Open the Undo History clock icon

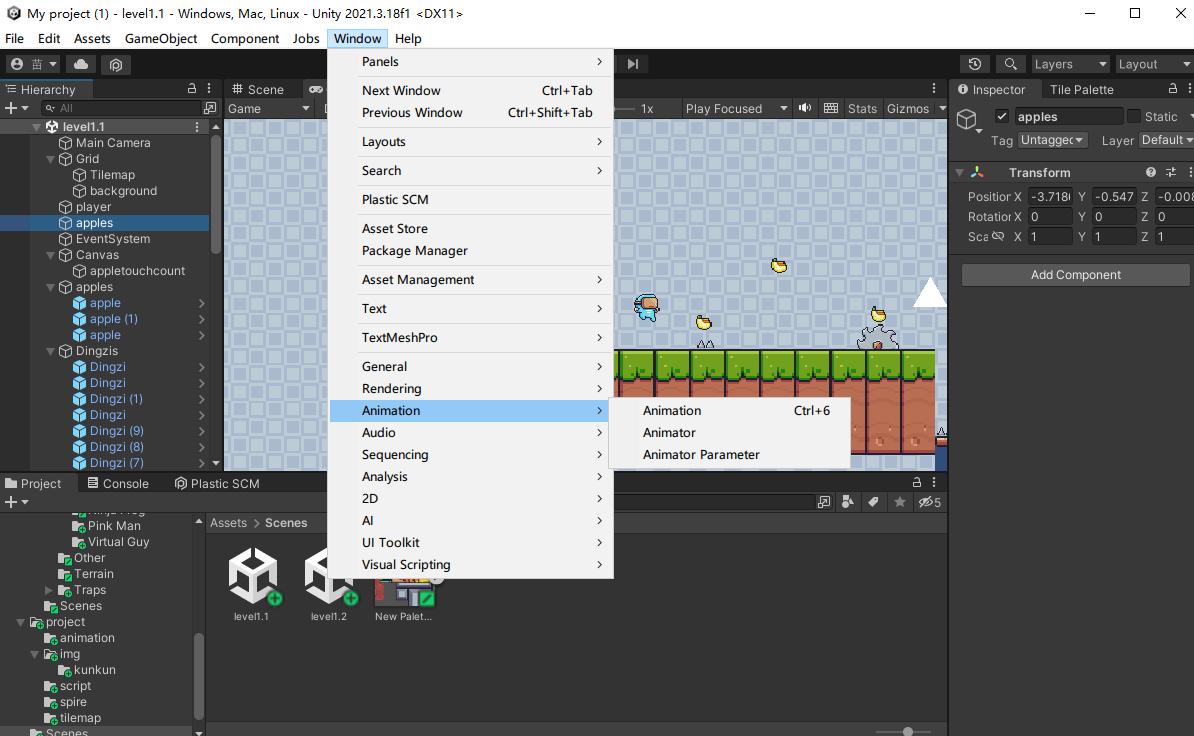coord(975,63)
